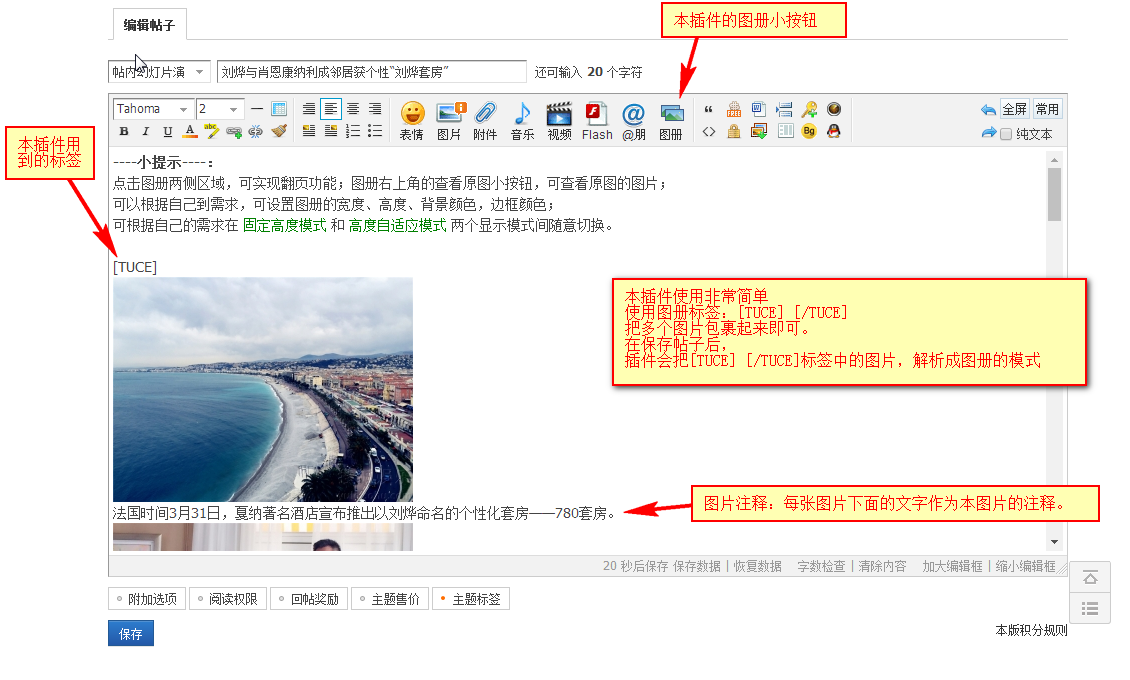
Task: Insert a code block angle-brackets icon
Action: [x=709, y=131]
